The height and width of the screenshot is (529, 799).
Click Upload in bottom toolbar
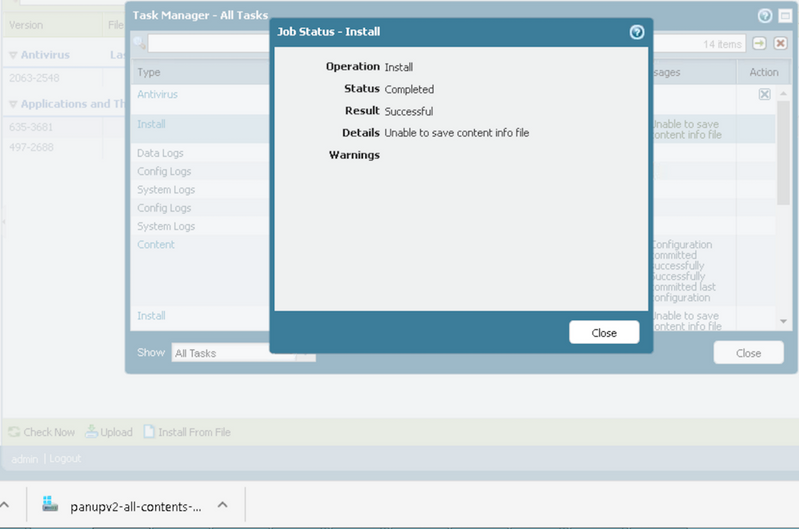pyautogui.click(x=109, y=432)
